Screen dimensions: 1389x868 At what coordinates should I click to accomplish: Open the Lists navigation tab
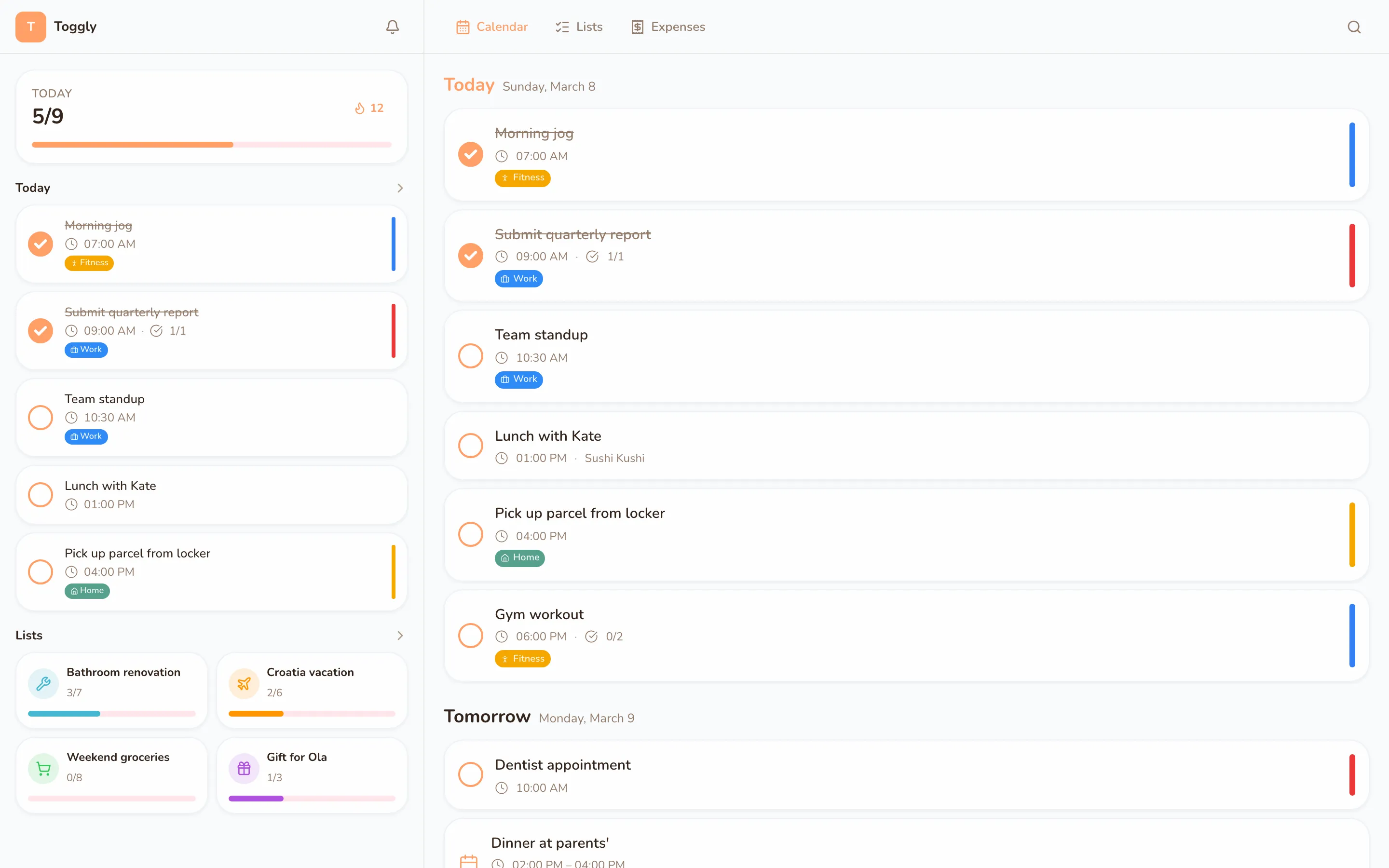579,27
